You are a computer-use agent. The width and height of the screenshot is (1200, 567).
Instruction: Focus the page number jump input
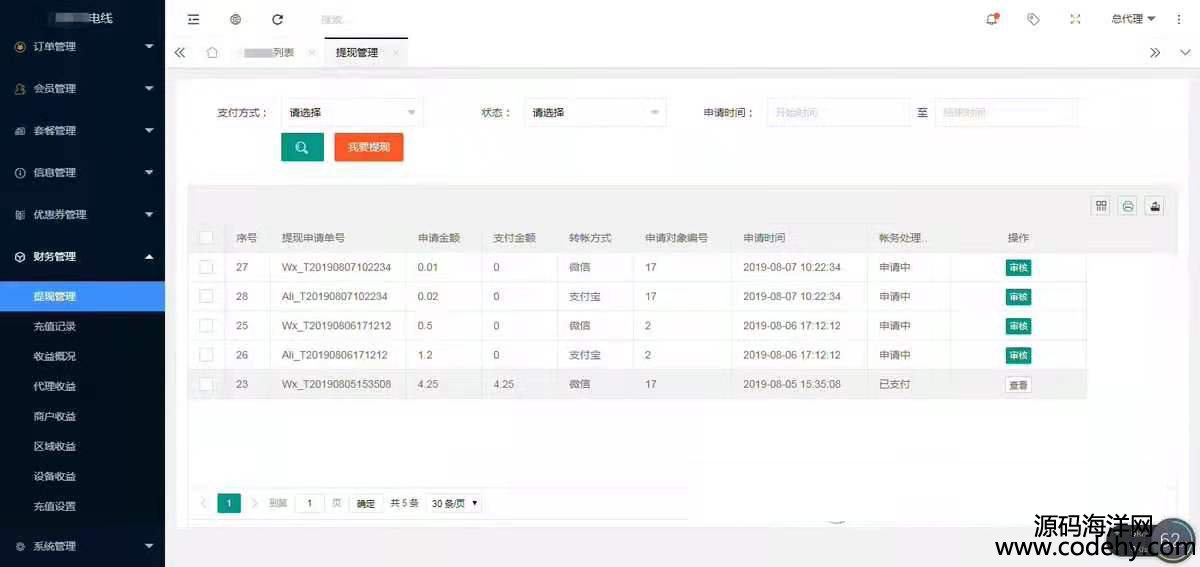coord(309,503)
